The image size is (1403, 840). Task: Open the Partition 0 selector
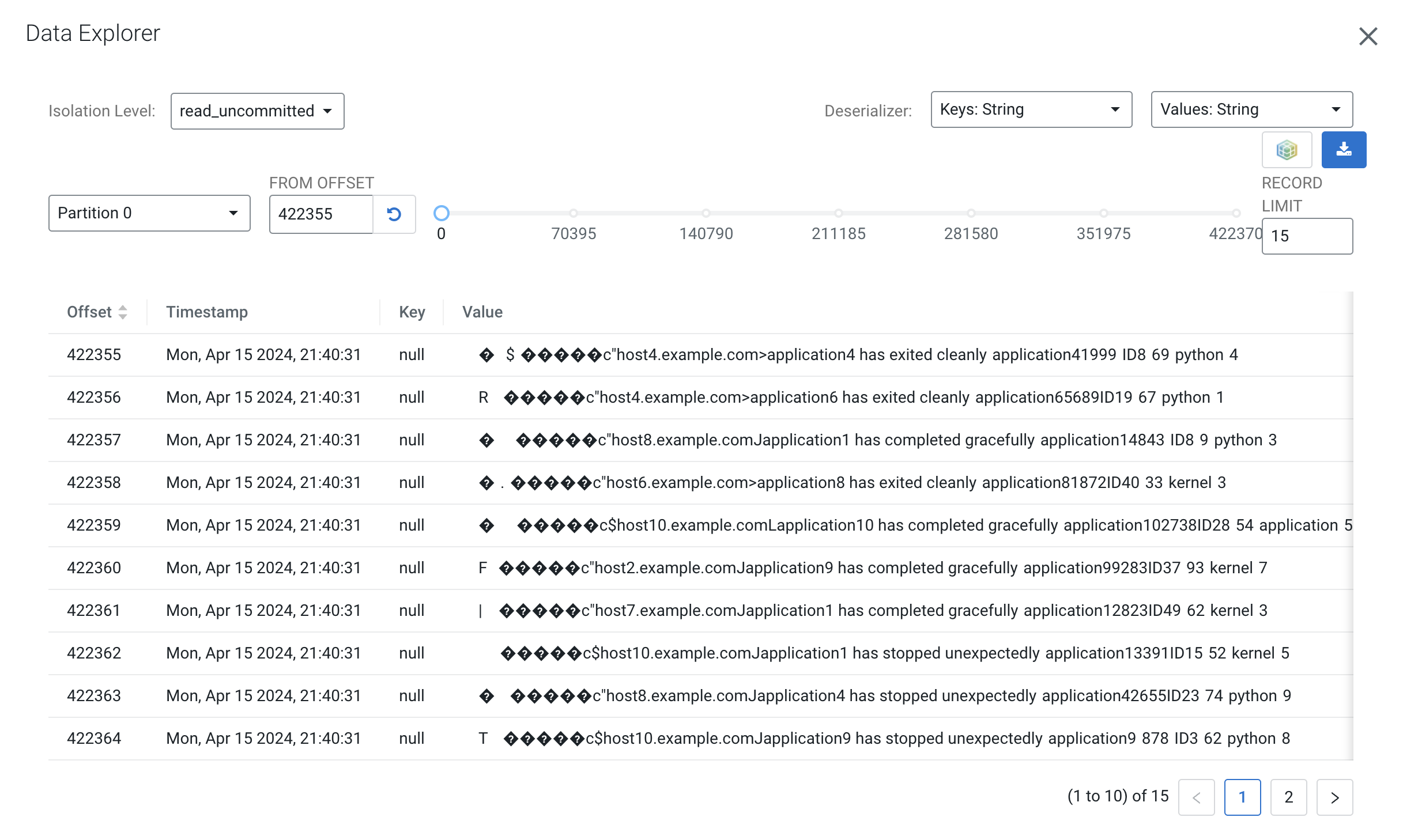coord(149,213)
